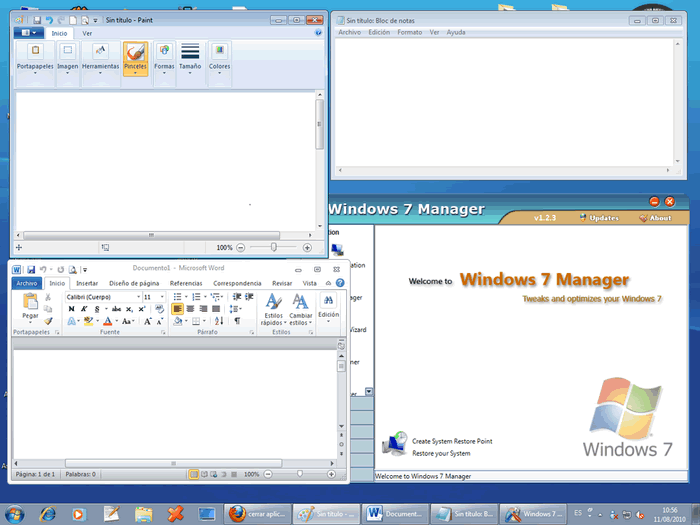Image resolution: width=700 pixels, height=525 pixels.
Task: Click Paint's help icon
Action: (x=318, y=33)
